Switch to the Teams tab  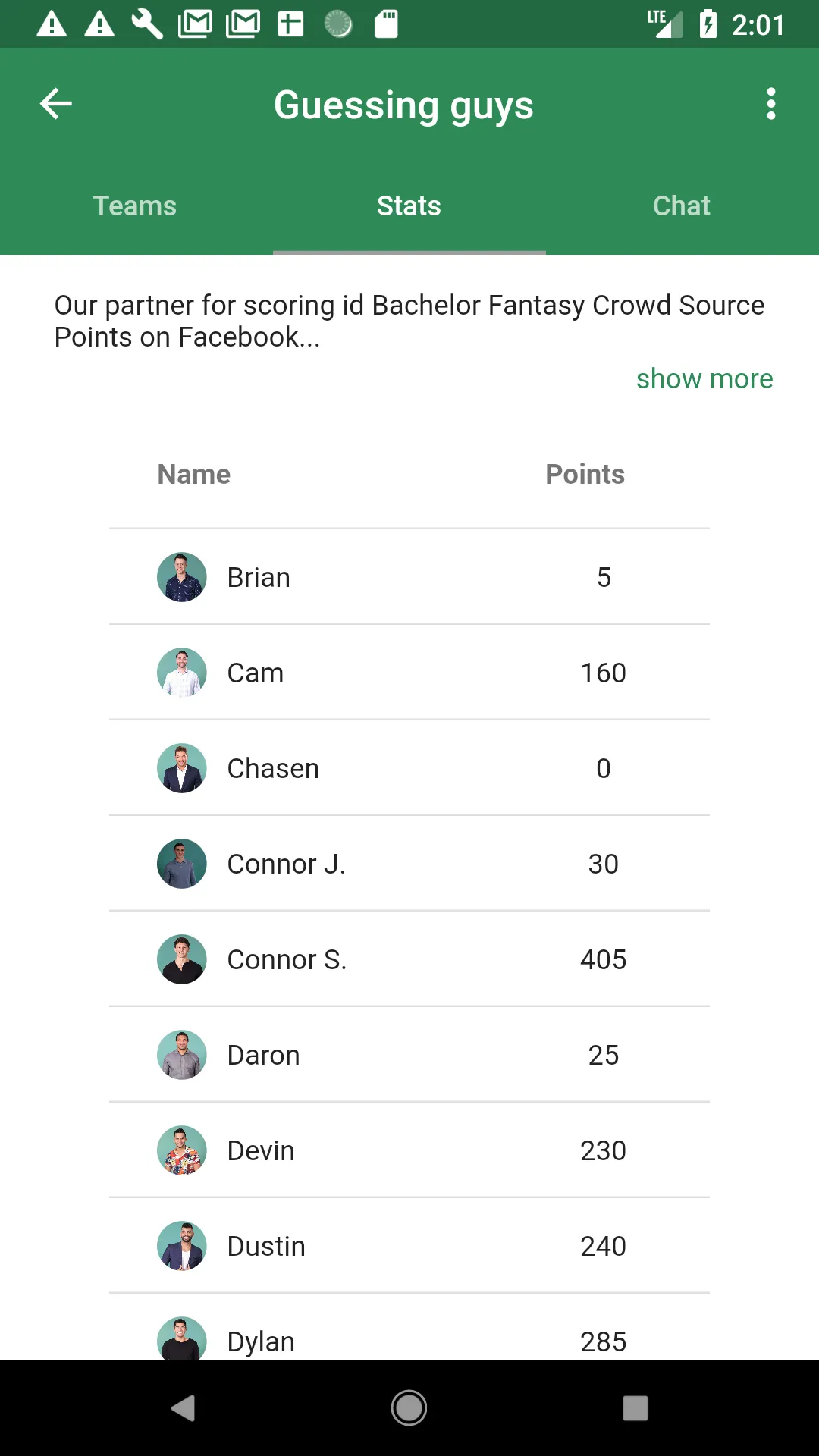click(135, 206)
